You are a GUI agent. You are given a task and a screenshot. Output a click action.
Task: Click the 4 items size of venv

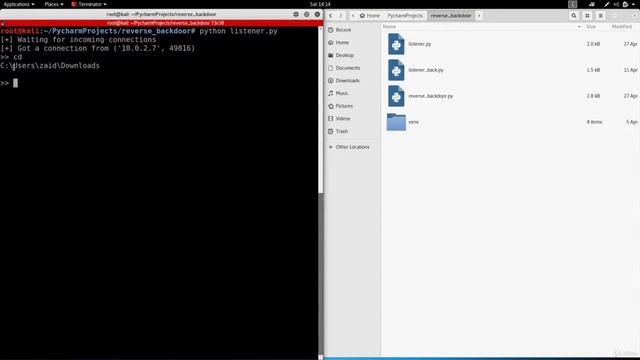[x=594, y=122]
